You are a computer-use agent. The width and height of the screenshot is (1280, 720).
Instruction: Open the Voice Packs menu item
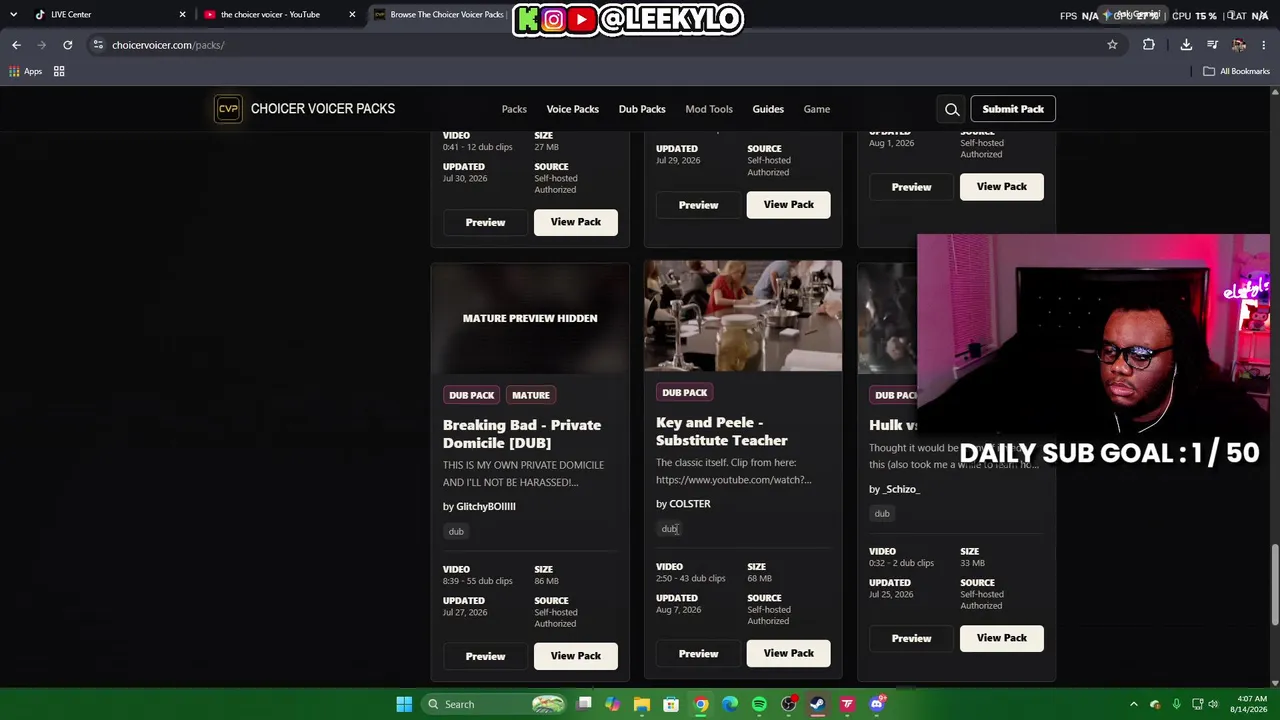tap(573, 109)
